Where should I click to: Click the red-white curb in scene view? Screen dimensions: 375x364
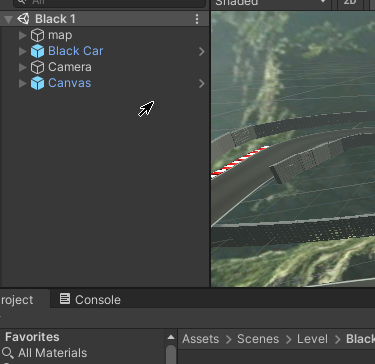click(239, 161)
